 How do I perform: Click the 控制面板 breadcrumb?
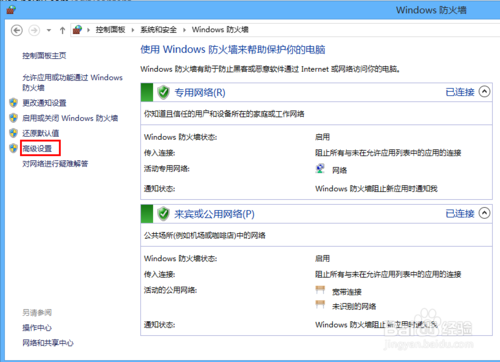pos(110,30)
